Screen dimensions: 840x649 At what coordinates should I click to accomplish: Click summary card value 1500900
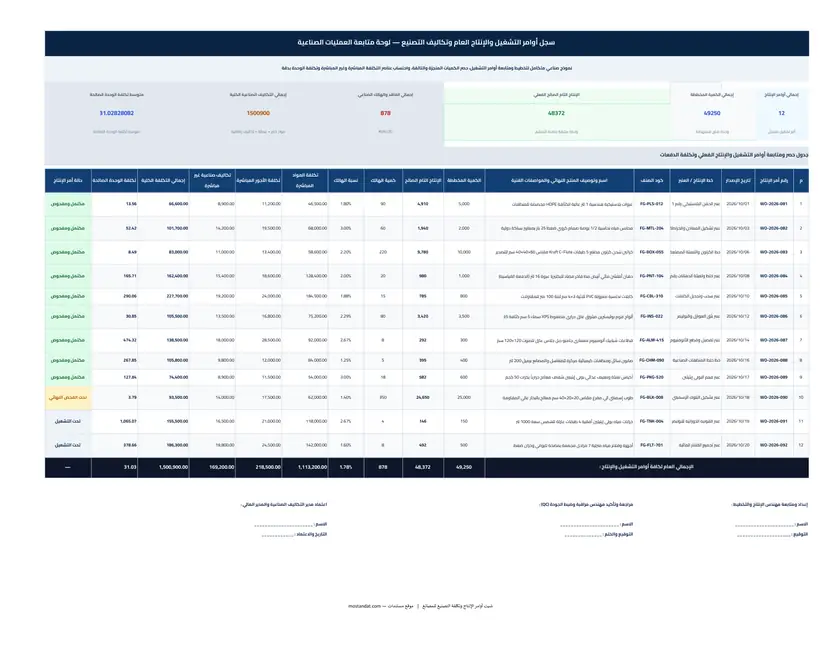258,113
